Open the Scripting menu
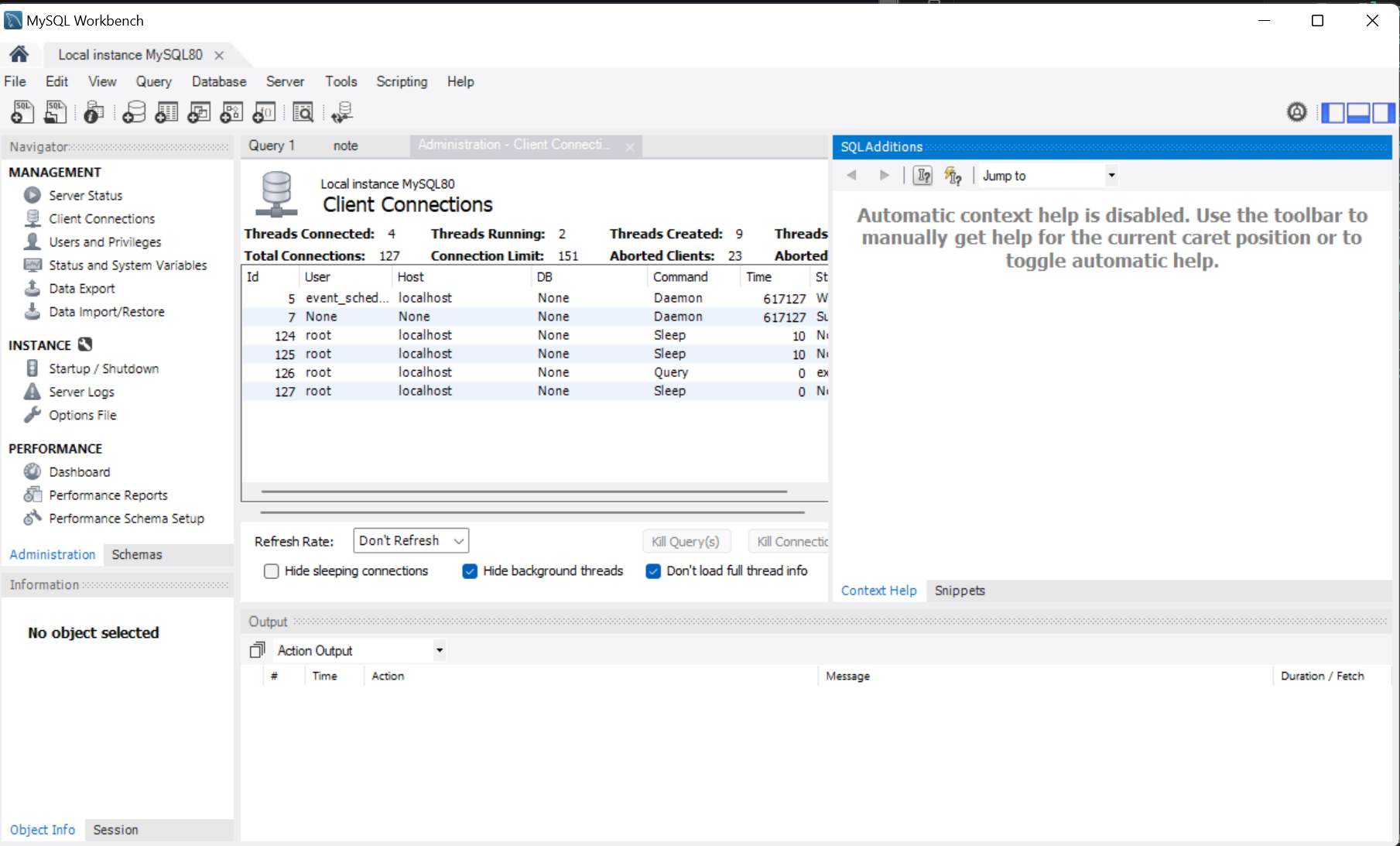The width and height of the screenshot is (1400, 846). click(402, 81)
